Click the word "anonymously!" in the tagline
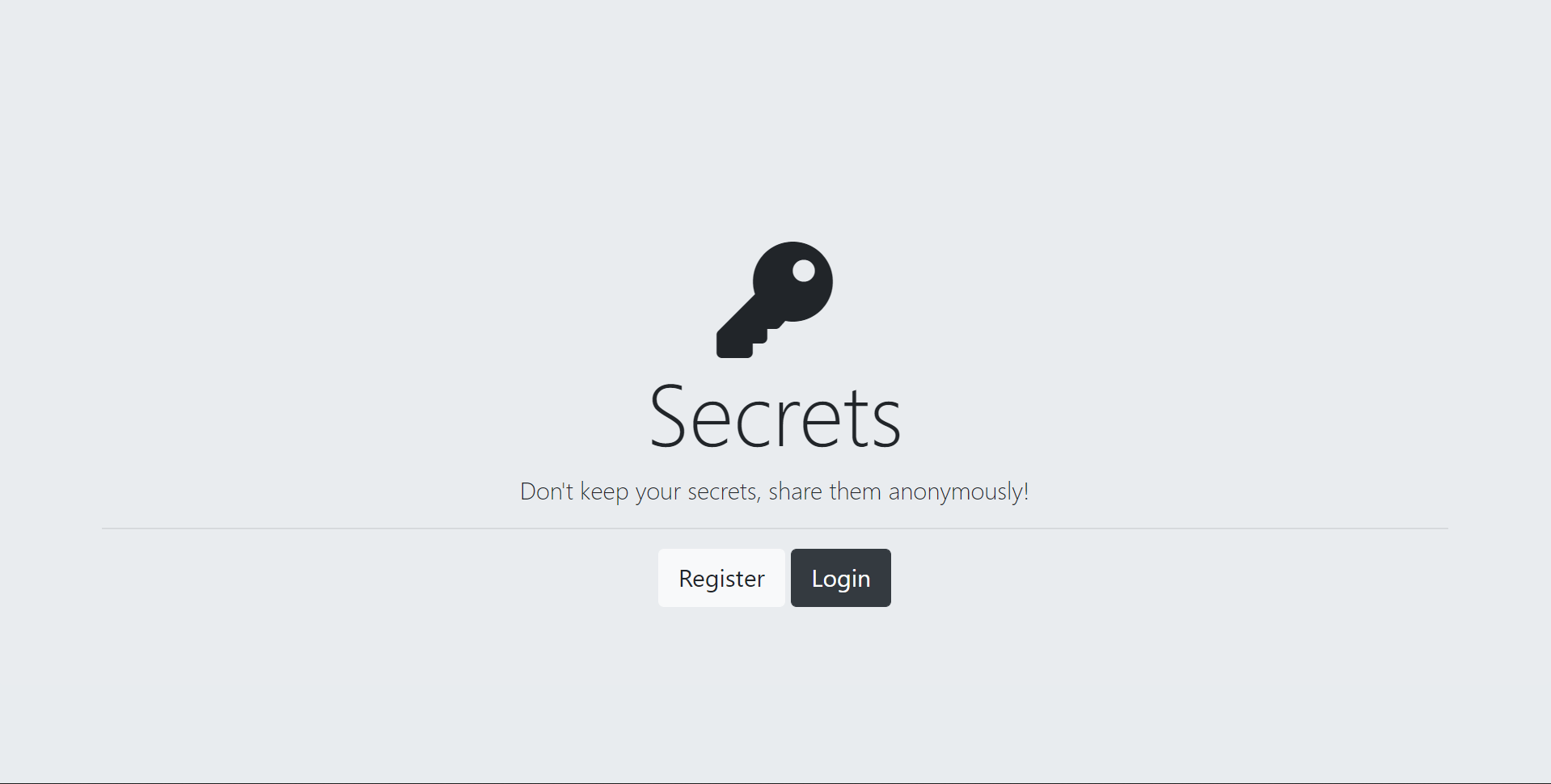This screenshot has height=784, width=1551. [958, 491]
